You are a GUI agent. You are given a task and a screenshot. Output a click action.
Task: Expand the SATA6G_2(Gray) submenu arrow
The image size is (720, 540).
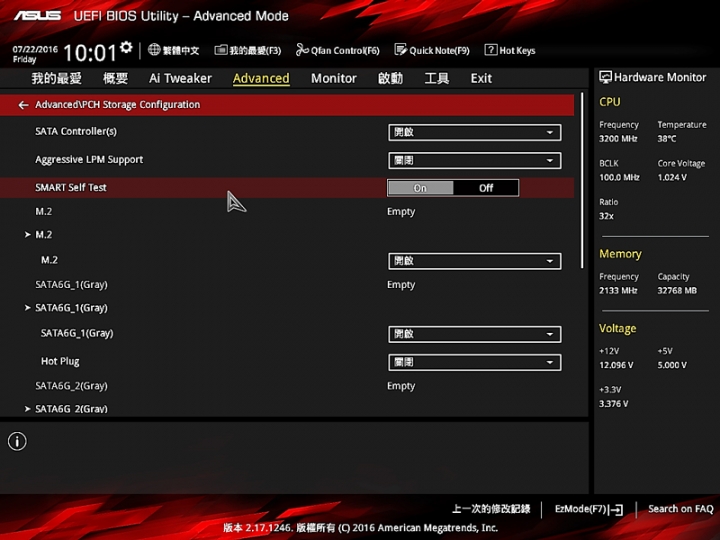[x=28, y=409]
